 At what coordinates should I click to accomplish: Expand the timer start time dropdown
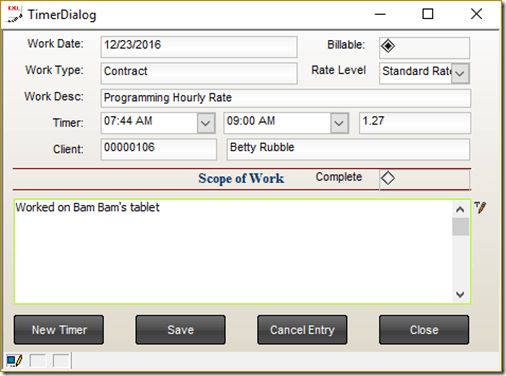coord(206,123)
